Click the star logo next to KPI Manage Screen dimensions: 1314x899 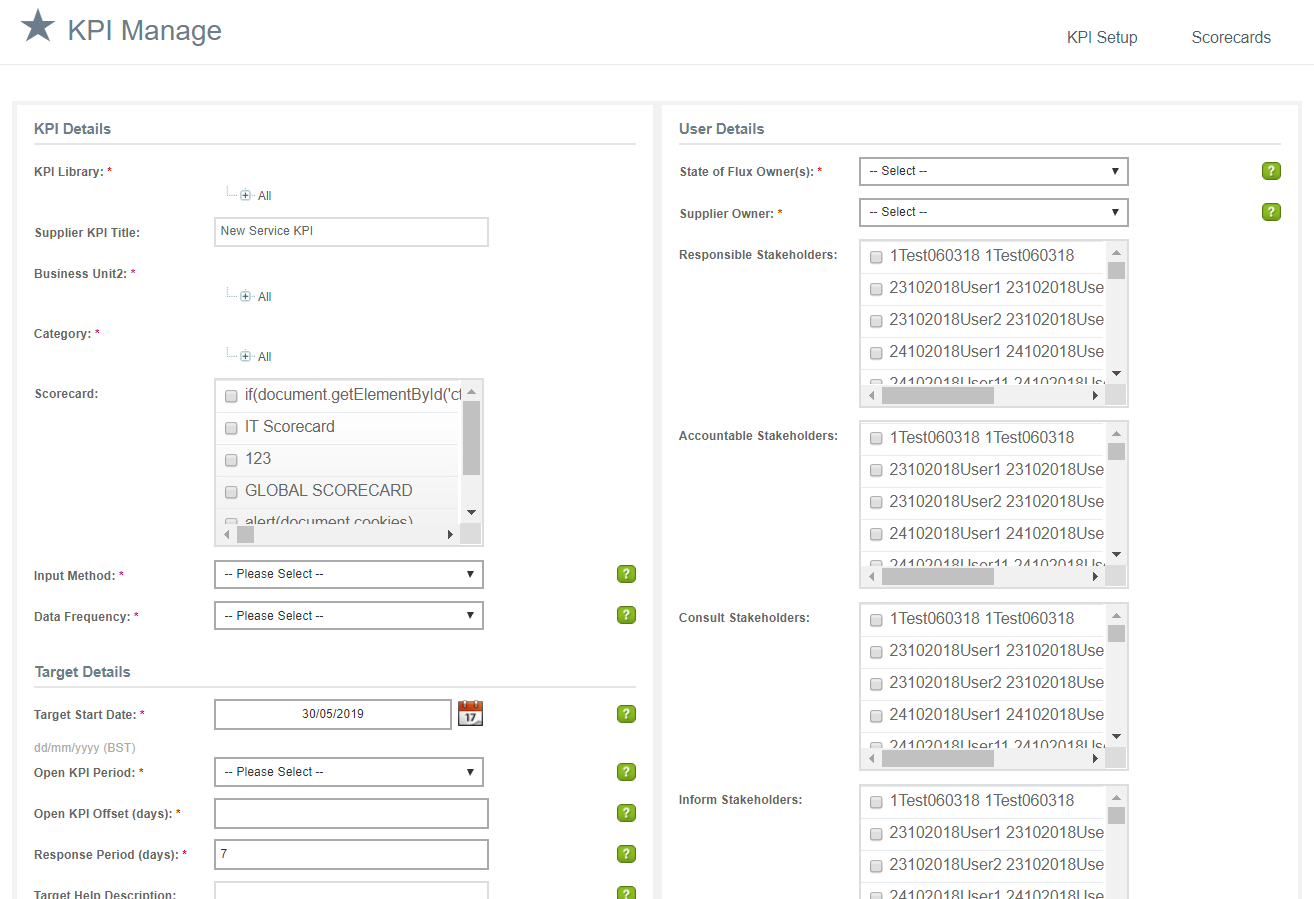click(38, 28)
